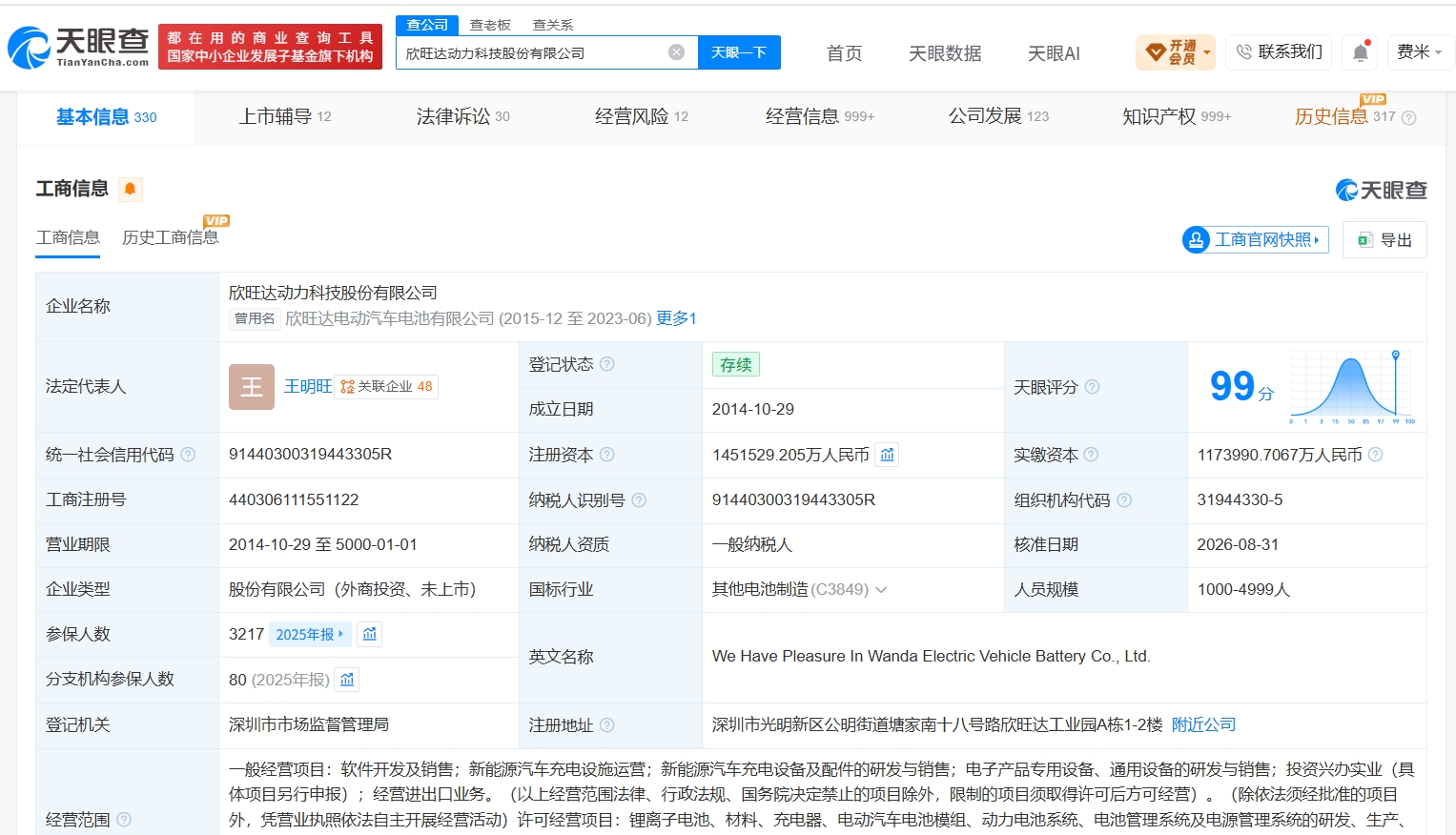The height and width of the screenshot is (835, 1456).
Task: Click the 存续 status tag
Action: pyautogui.click(x=736, y=365)
